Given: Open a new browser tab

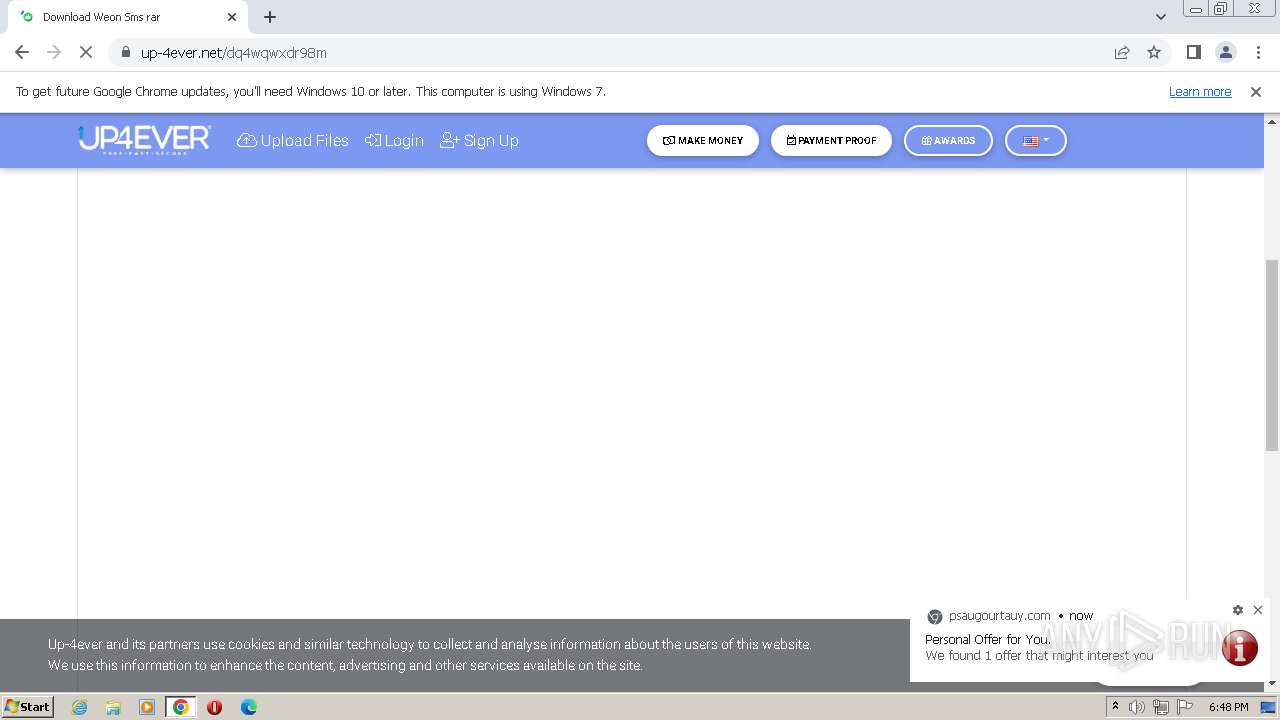Looking at the screenshot, I should point(270,17).
